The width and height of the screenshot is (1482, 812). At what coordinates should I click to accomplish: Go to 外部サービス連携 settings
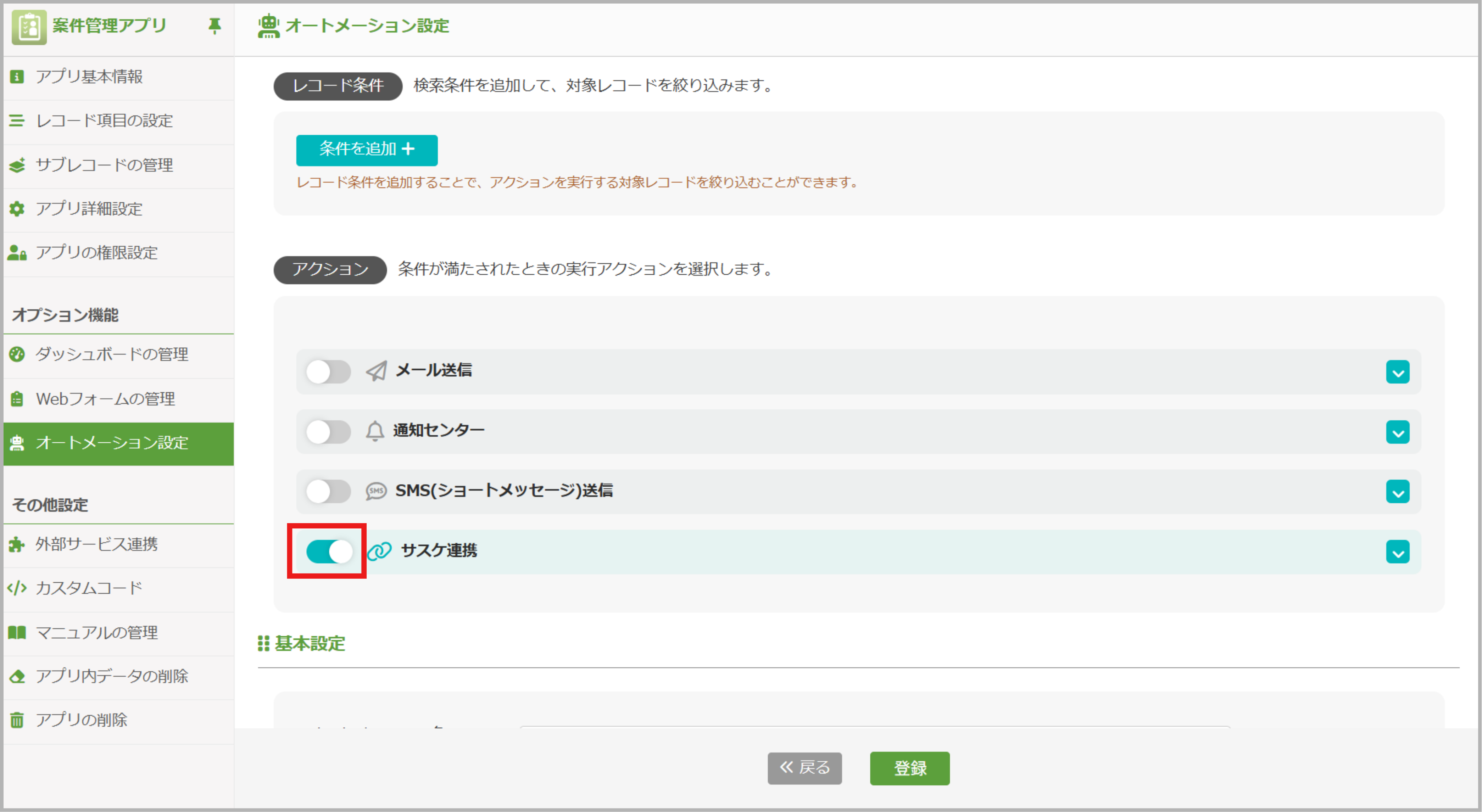118,545
